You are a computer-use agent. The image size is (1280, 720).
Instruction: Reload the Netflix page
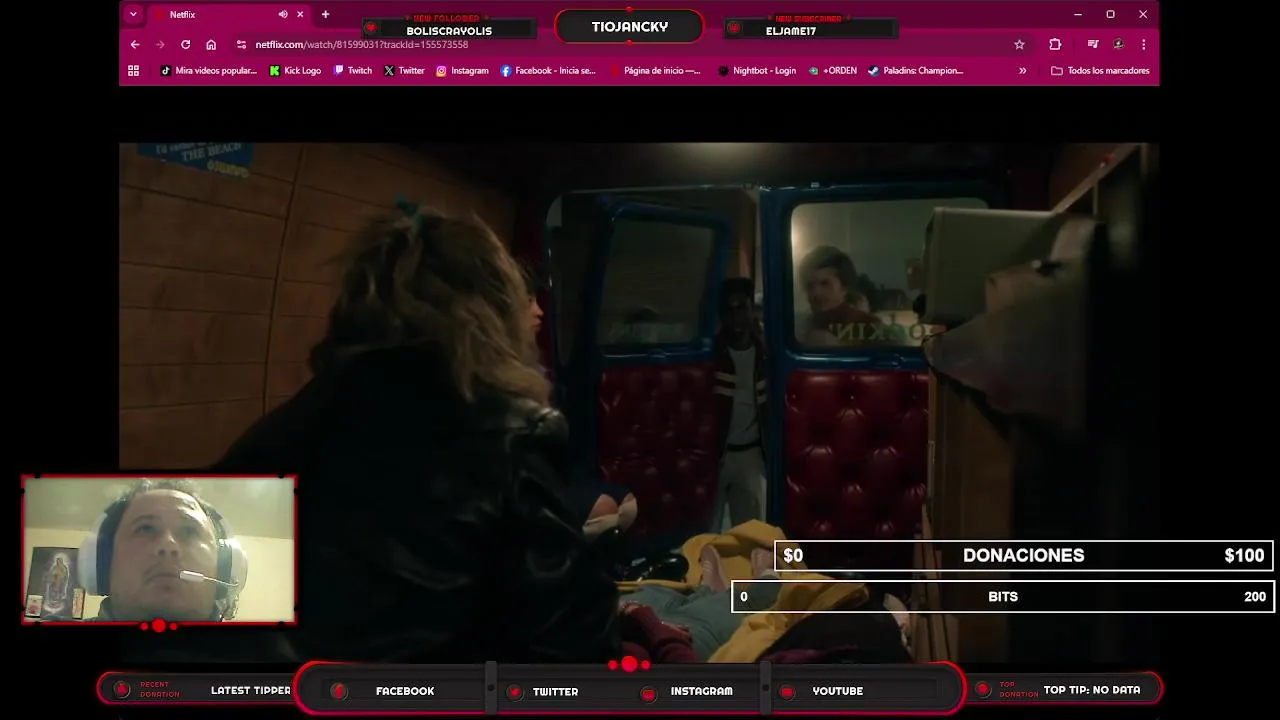(185, 44)
